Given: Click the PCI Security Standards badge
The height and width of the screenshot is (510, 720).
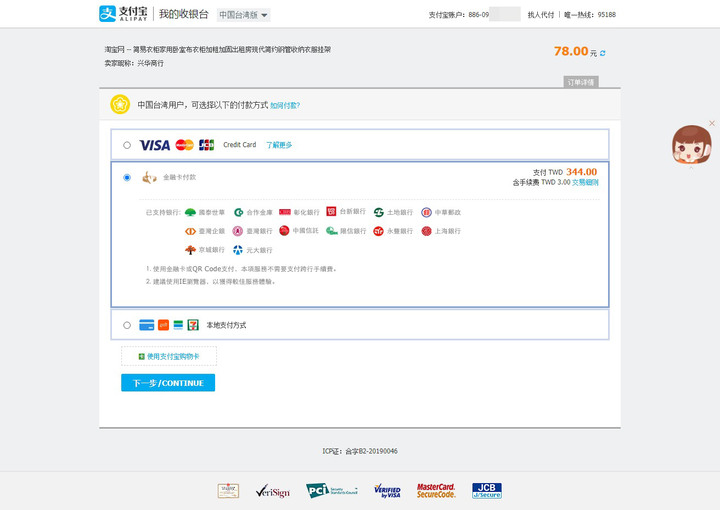Looking at the screenshot, I should tap(332, 490).
